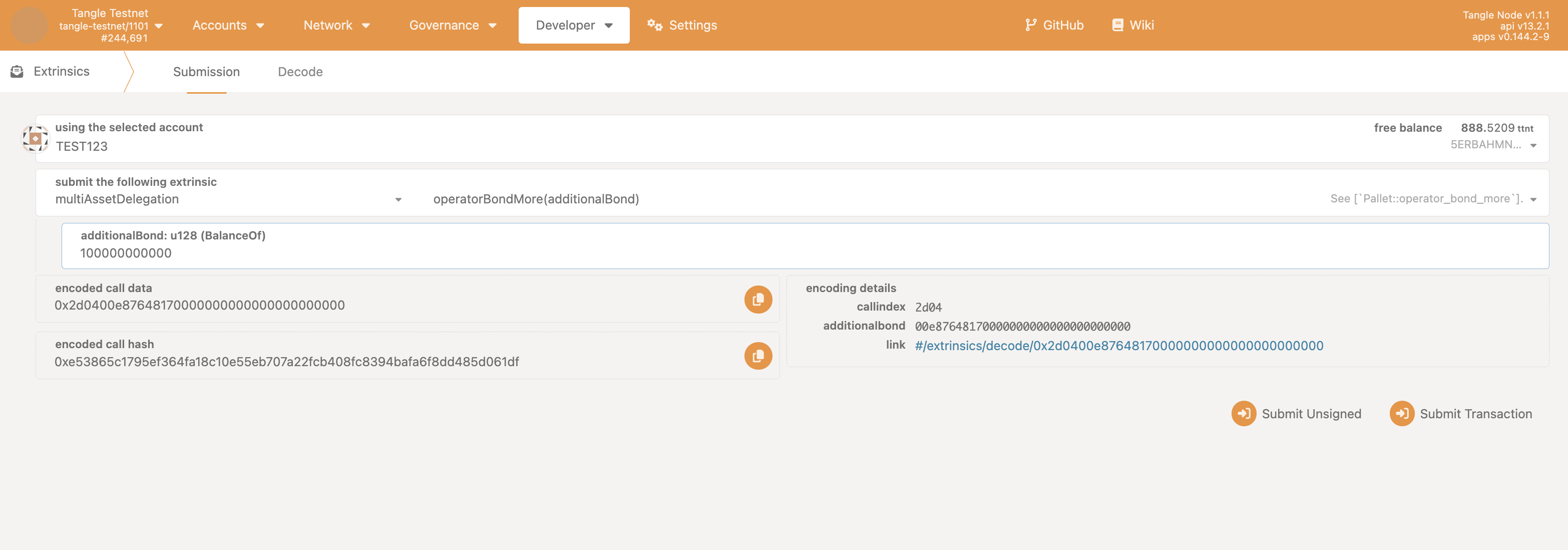1568x550 pixels.
Task: Open Wiki via the book icon
Action: [x=1117, y=25]
